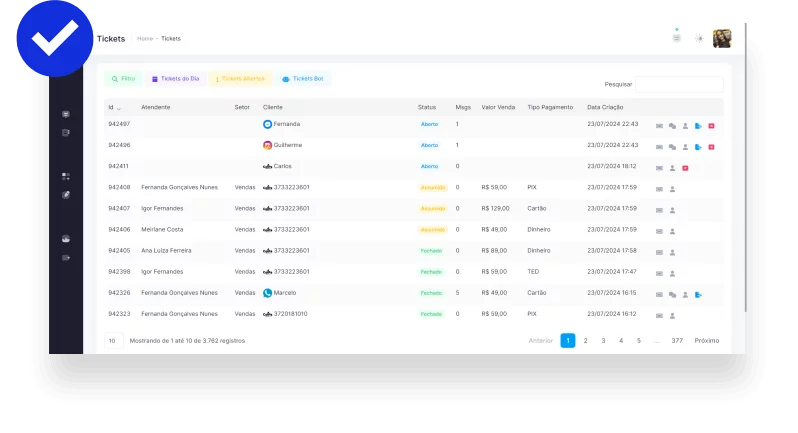This screenshot has height=433, width=798.
Task: Click the Assumido badge in row 942408
Action: (433, 188)
